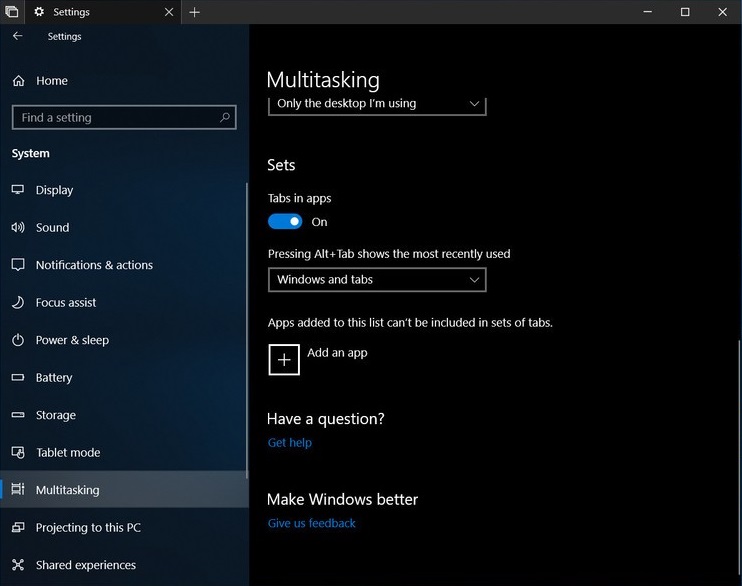
Task: Click the Notifications & actions icon
Action: [x=18, y=265]
